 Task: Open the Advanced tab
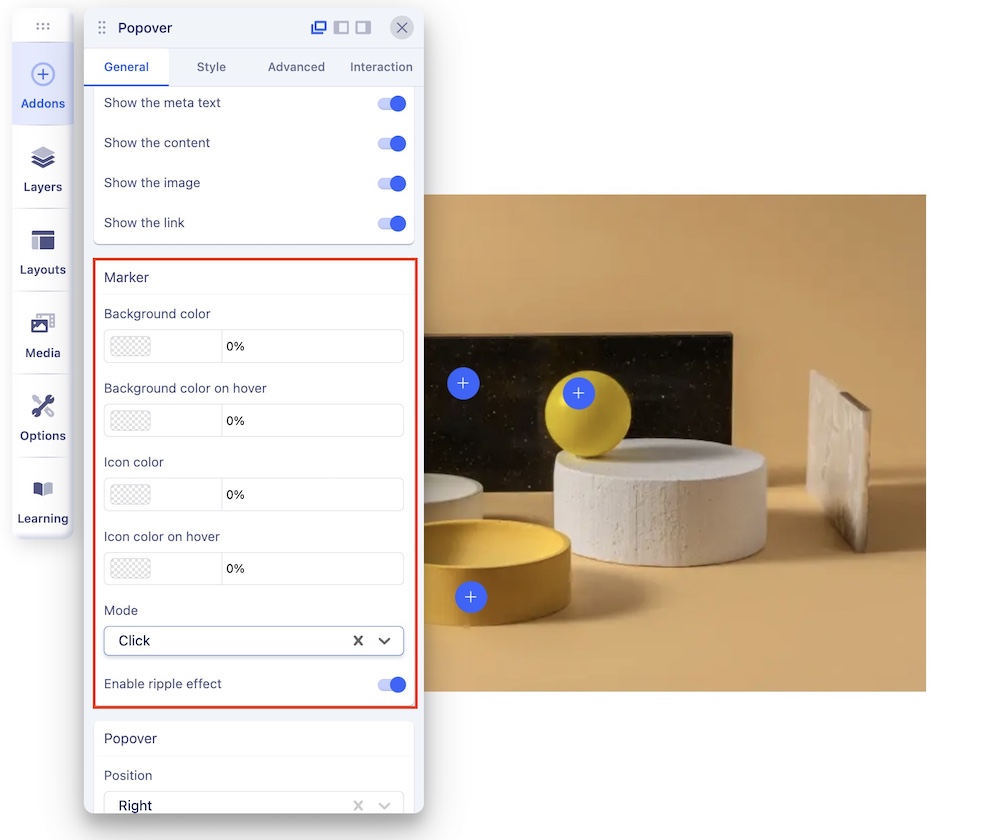[x=296, y=67]
